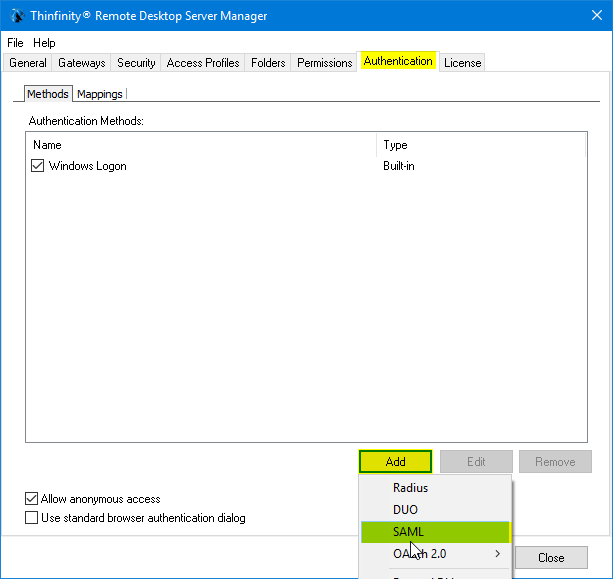Choose Radius from the Add menu
Screen dimensions: 613x579
pos(435,488)
